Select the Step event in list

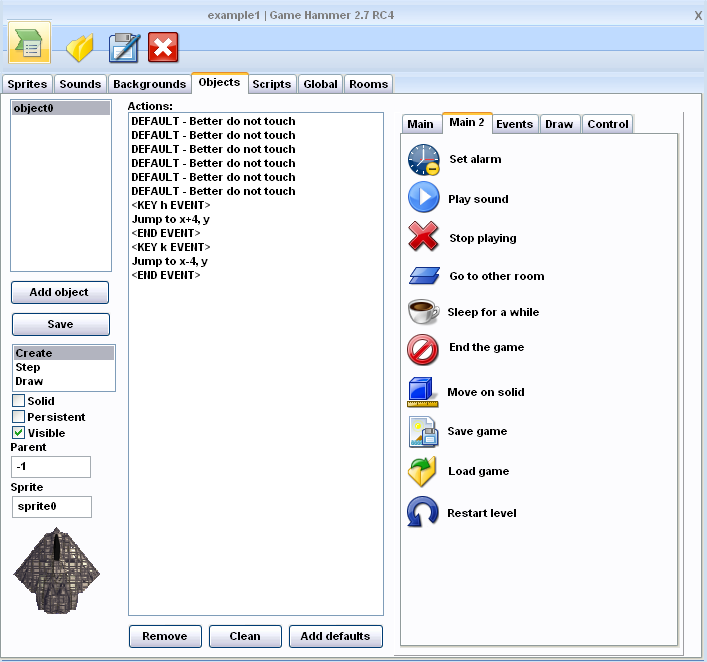point(28,367)
